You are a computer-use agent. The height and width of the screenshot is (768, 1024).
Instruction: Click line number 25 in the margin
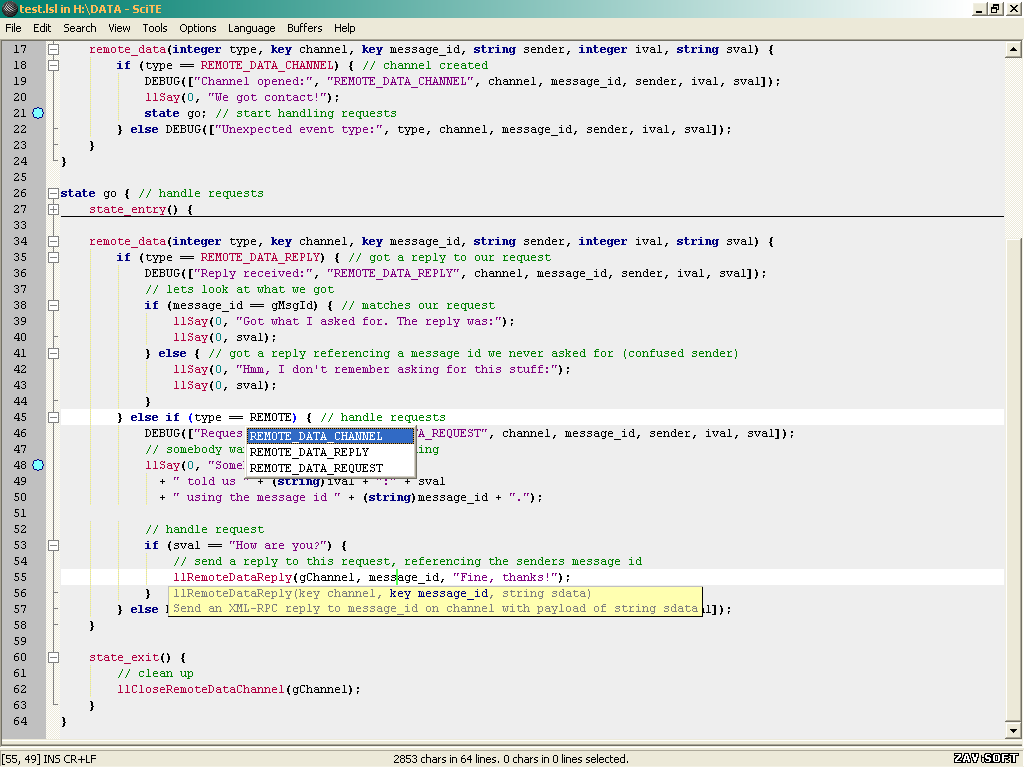(20, 177)
